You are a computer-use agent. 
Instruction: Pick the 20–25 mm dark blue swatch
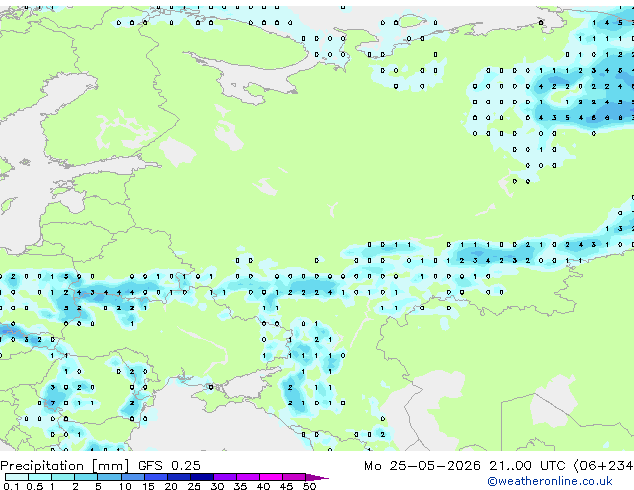coord(178,477)
